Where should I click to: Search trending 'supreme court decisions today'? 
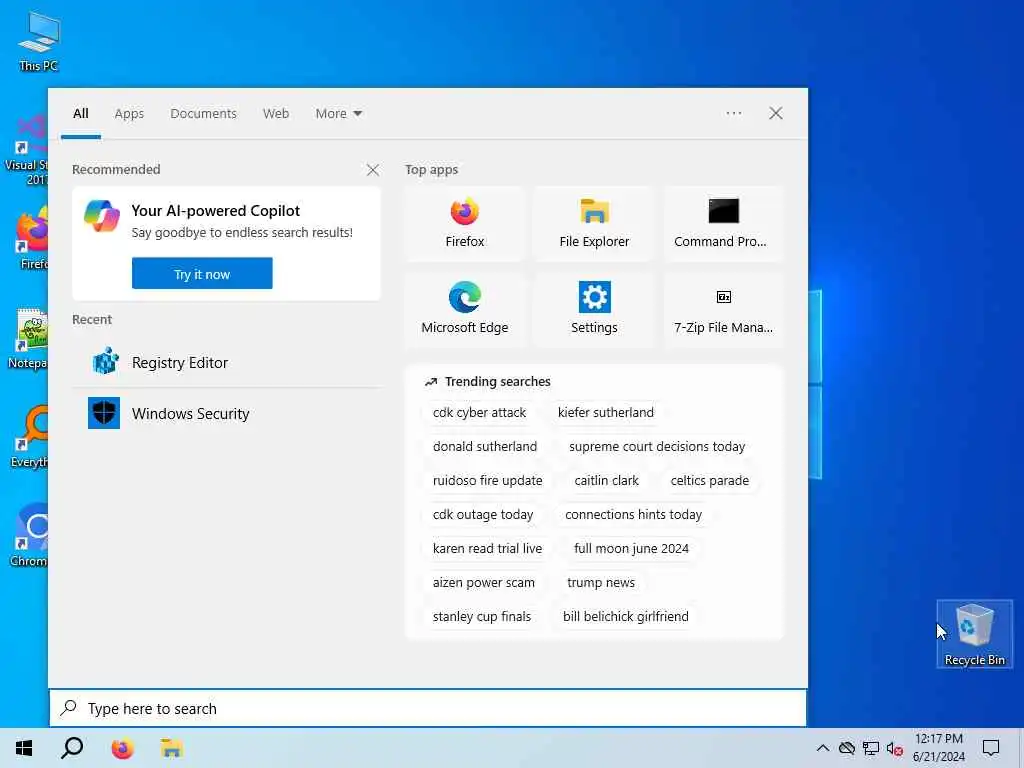click(656, 447)
